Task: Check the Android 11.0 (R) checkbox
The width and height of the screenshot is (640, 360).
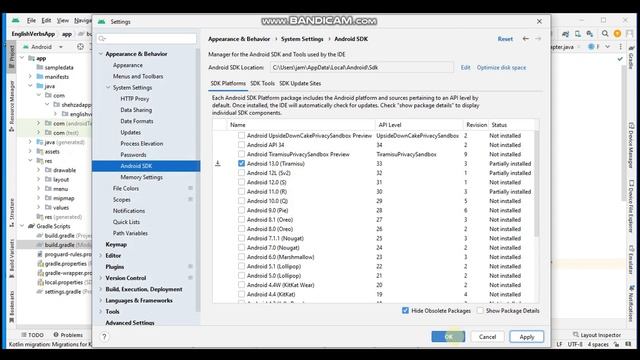Action: [x=241, y=191]
